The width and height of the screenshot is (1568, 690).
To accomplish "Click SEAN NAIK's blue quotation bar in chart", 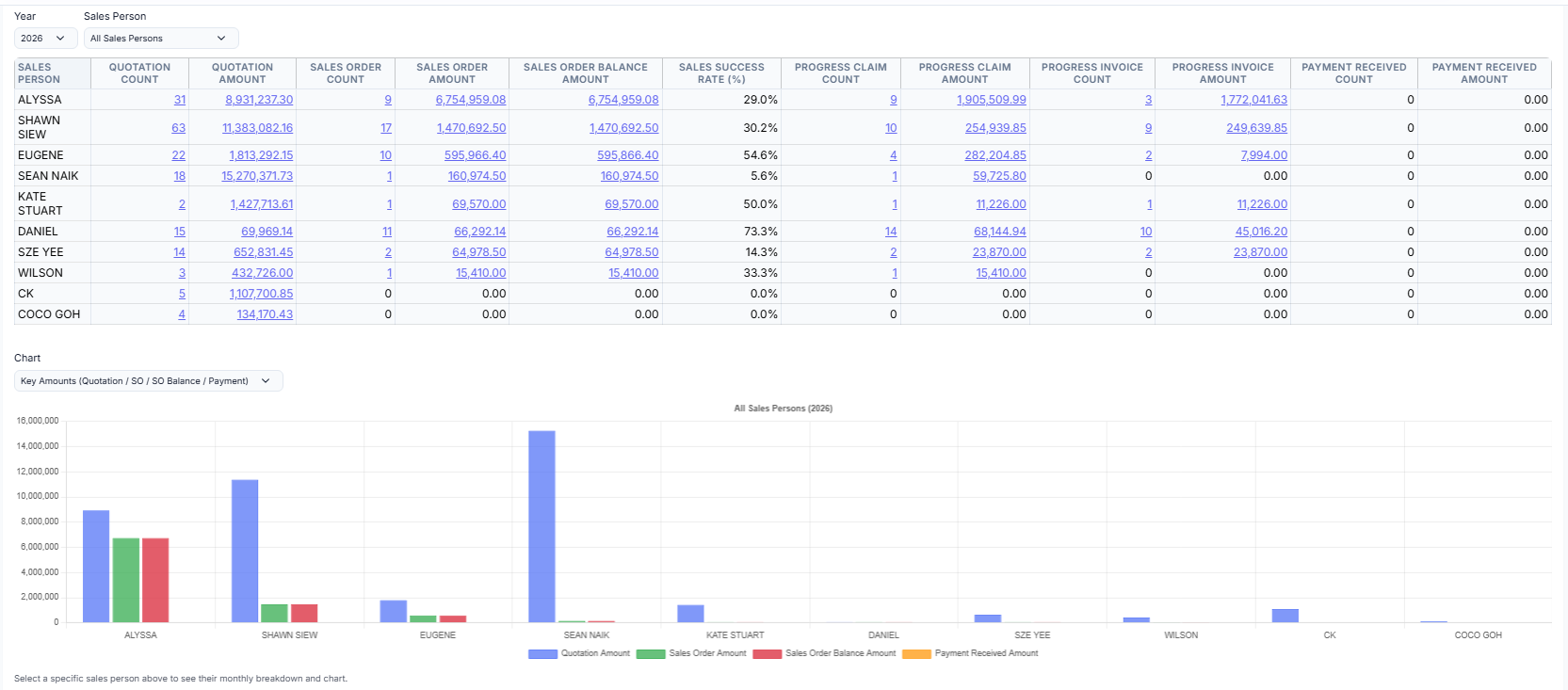I will [542, 526].
